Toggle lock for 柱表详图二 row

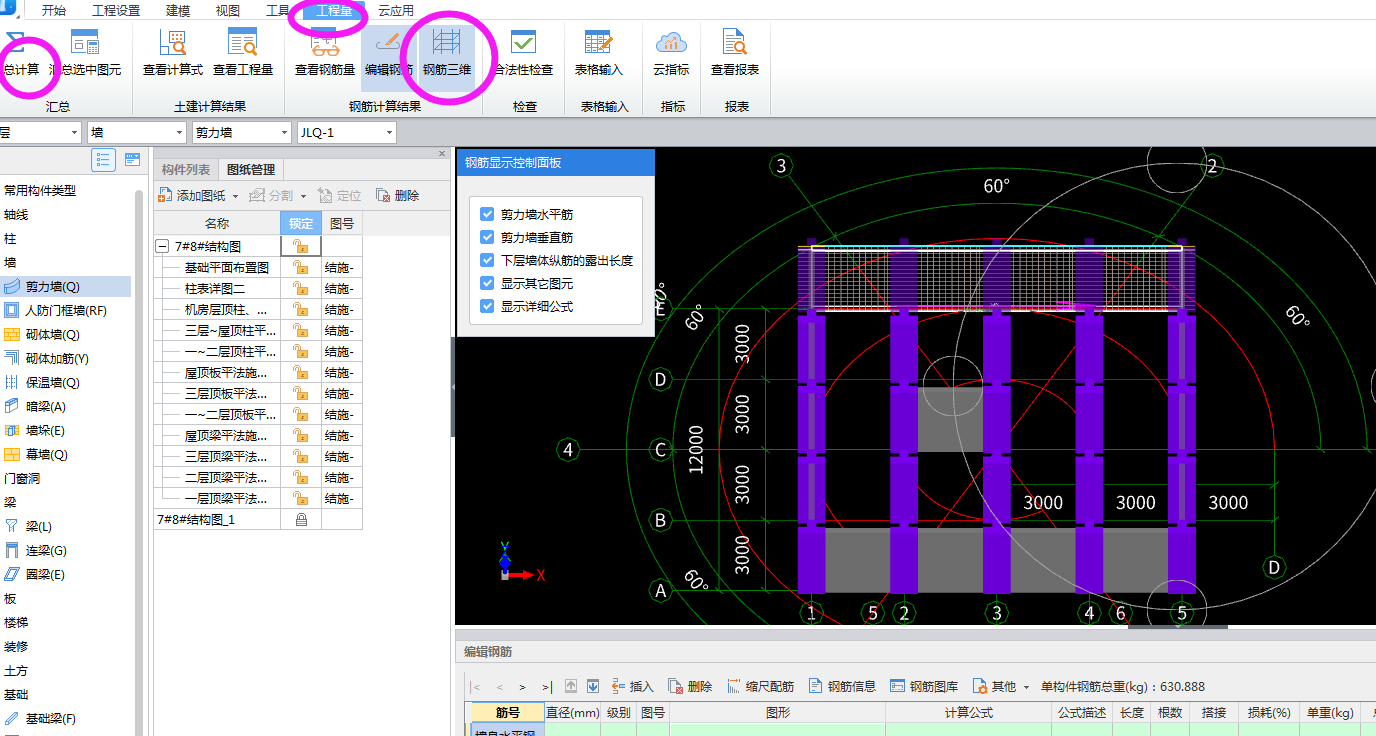(x=300, y=288)
